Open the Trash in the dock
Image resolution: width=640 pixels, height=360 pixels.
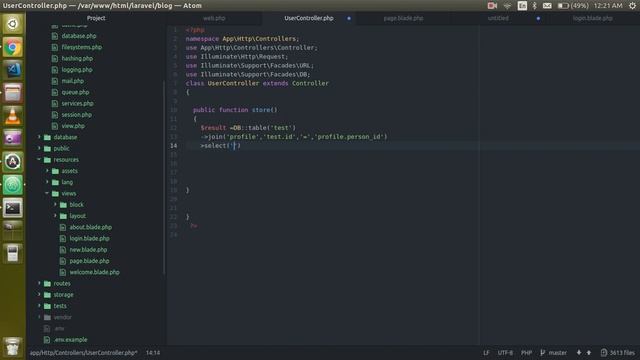pos(13,347)
